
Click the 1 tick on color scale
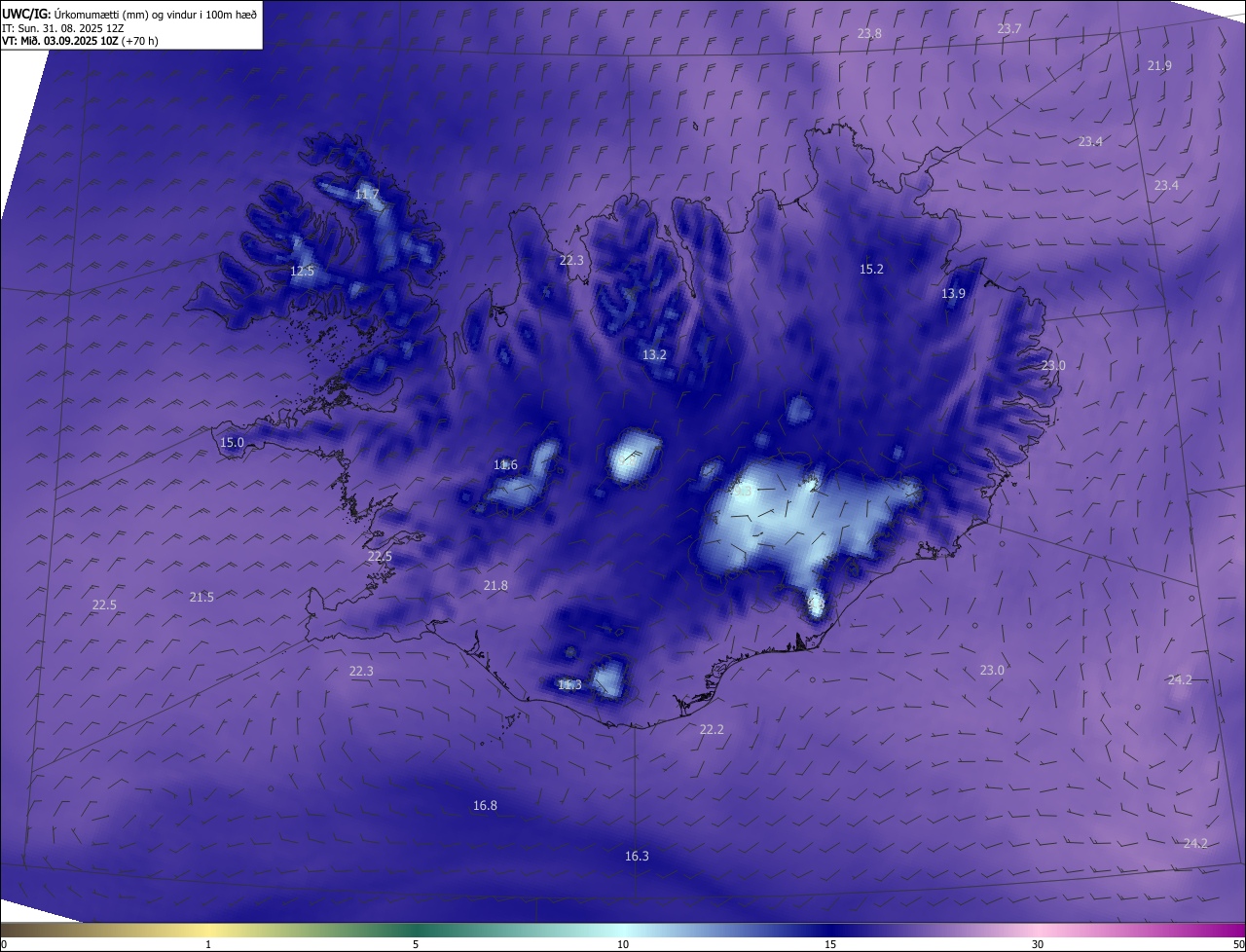click(209, 944)
